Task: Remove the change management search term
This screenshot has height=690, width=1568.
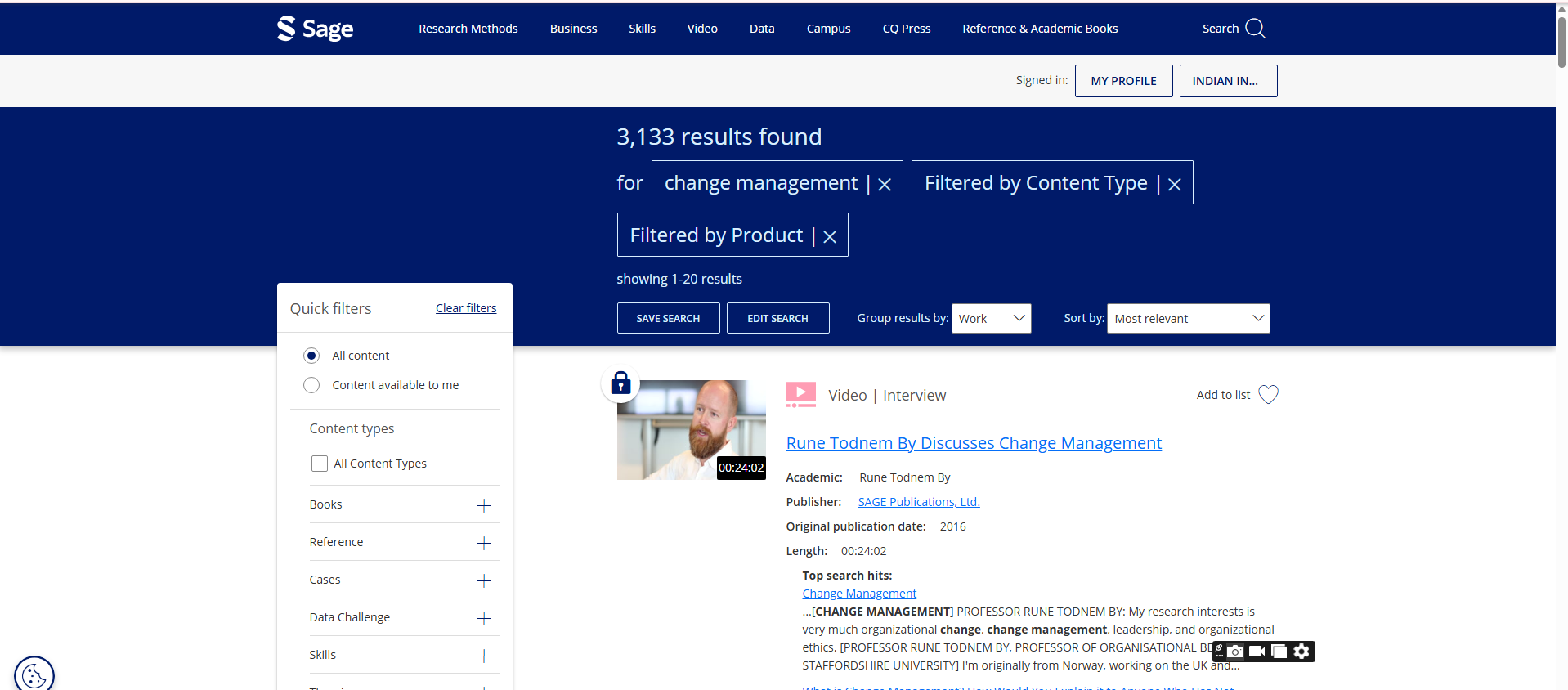Action: pos(884,185)
